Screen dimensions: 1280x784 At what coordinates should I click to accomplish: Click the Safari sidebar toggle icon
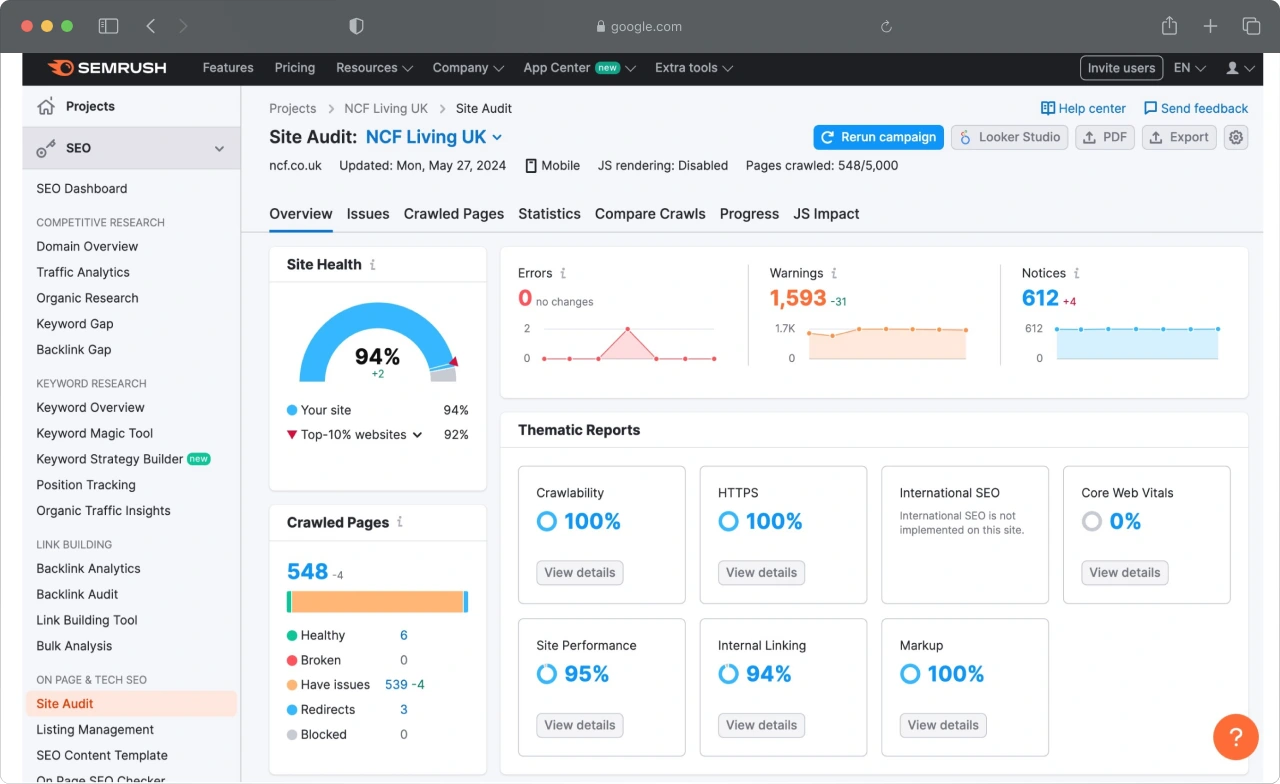point(108,26)
